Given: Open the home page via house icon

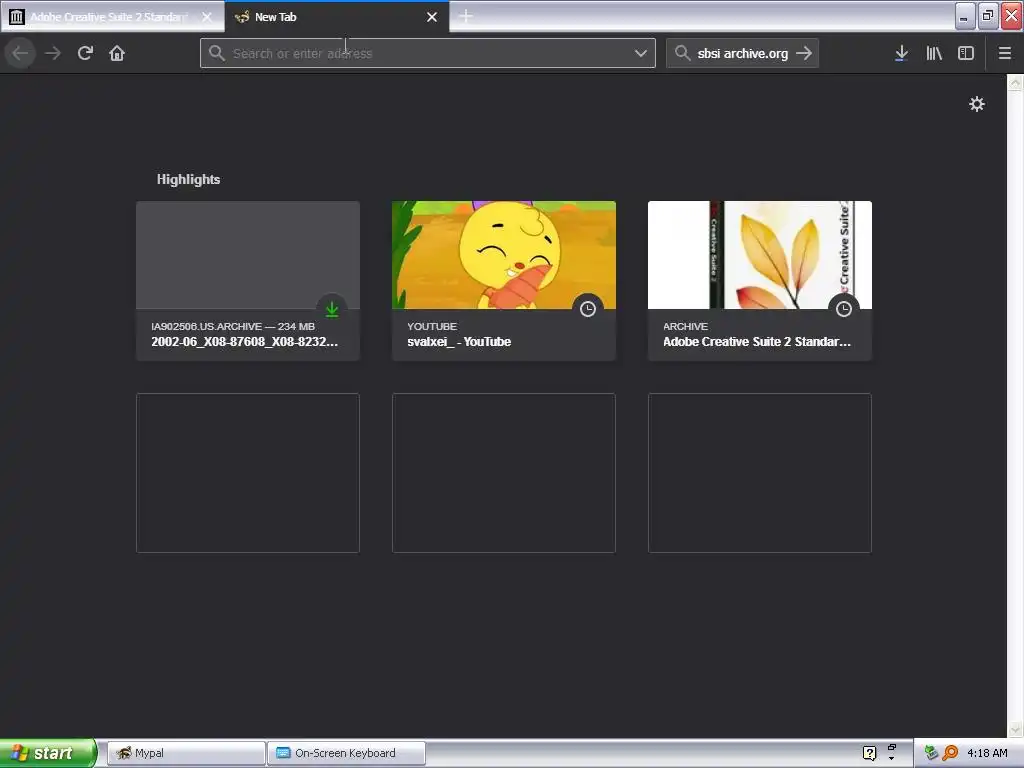Looking at the screenshot, I should (117, 53).
